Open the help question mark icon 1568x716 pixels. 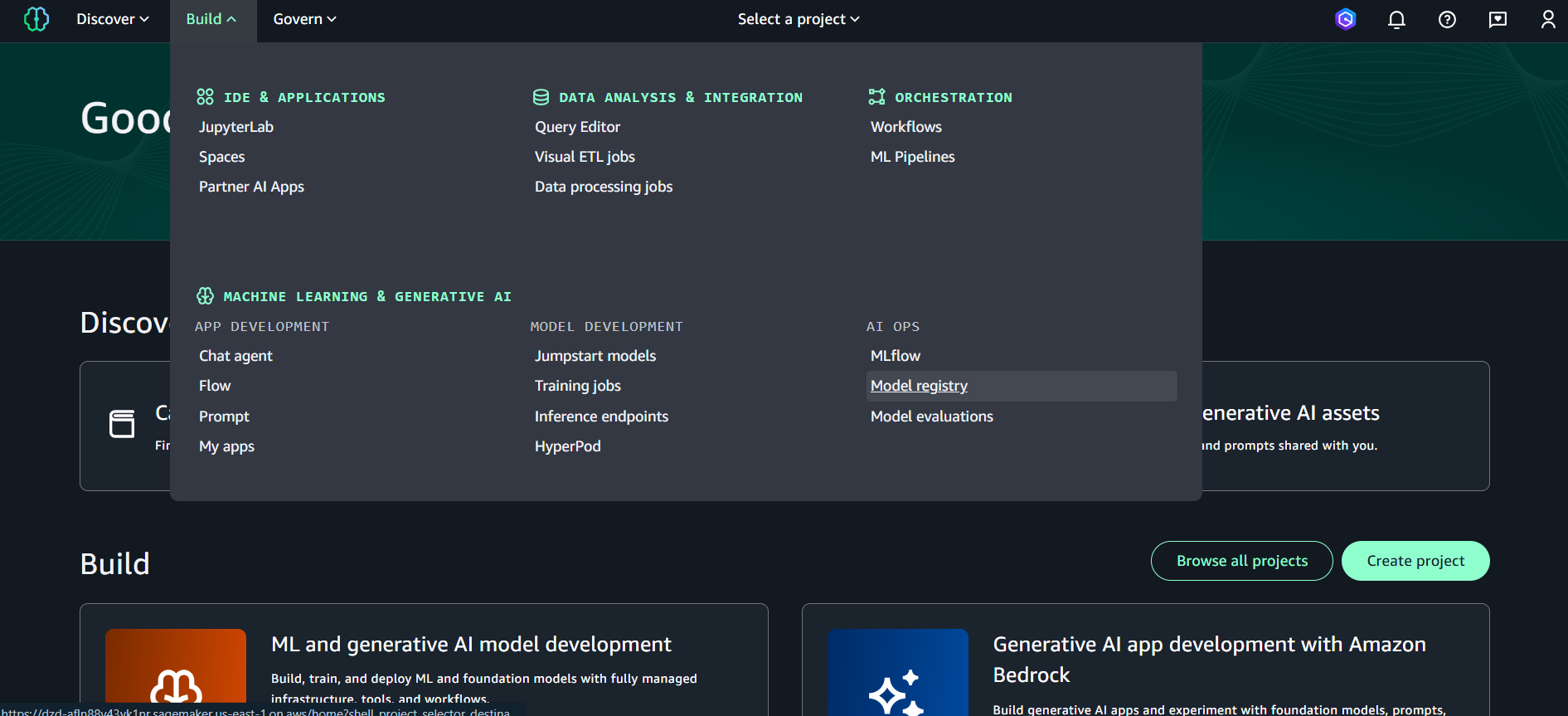pyautogui.click(x=1447, y=19)
